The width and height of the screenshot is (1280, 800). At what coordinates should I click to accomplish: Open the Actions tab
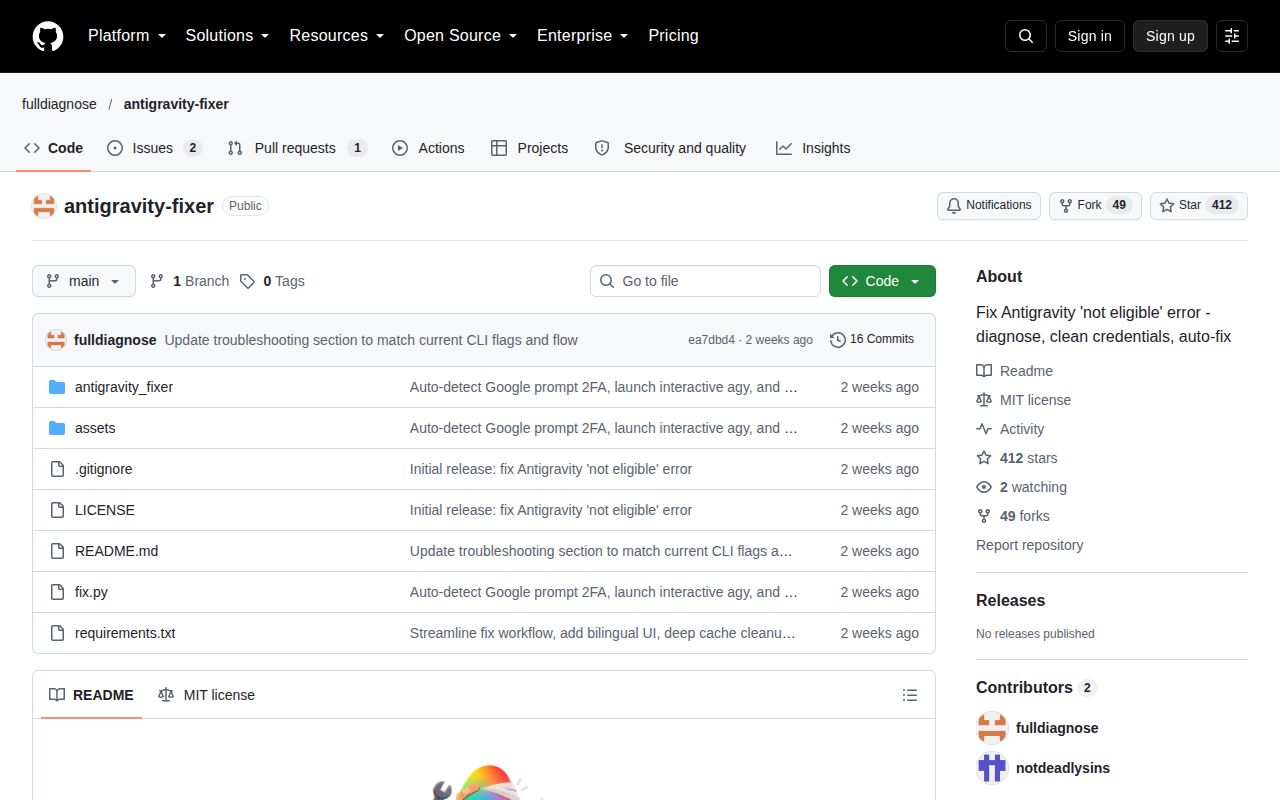tap(428, 148)
